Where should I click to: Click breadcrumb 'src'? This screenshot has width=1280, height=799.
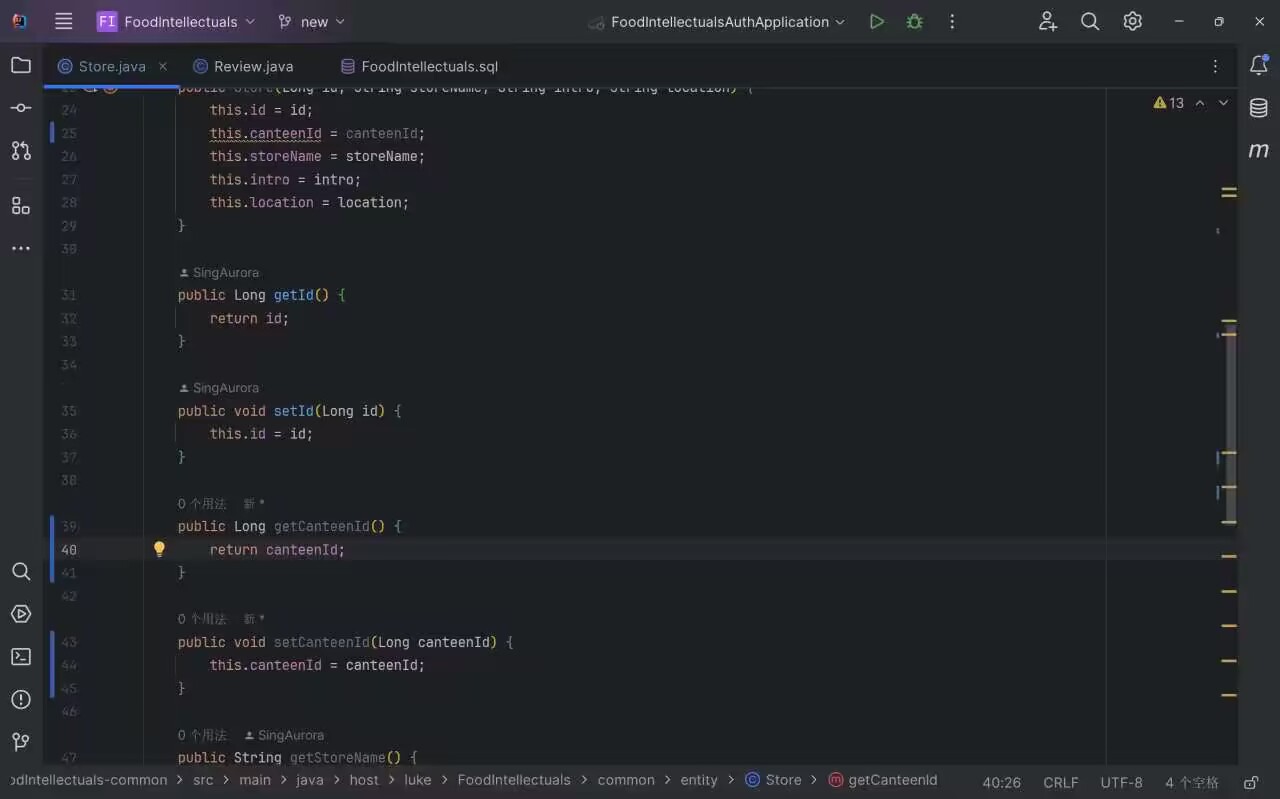click(x=203, y=780)
